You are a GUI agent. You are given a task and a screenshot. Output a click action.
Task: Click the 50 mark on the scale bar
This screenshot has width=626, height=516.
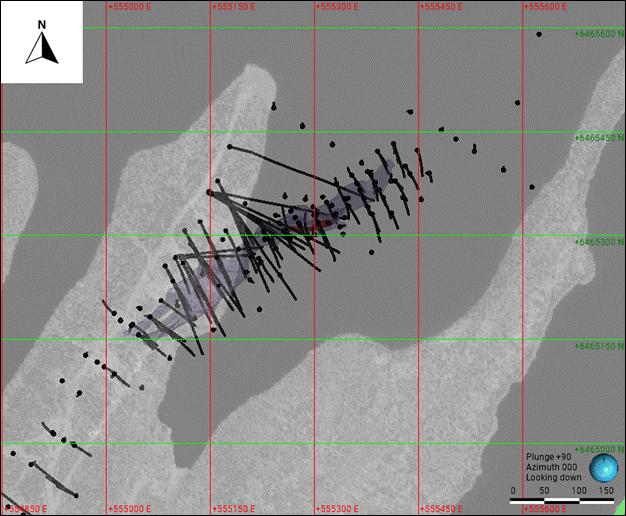click(544, 491)
